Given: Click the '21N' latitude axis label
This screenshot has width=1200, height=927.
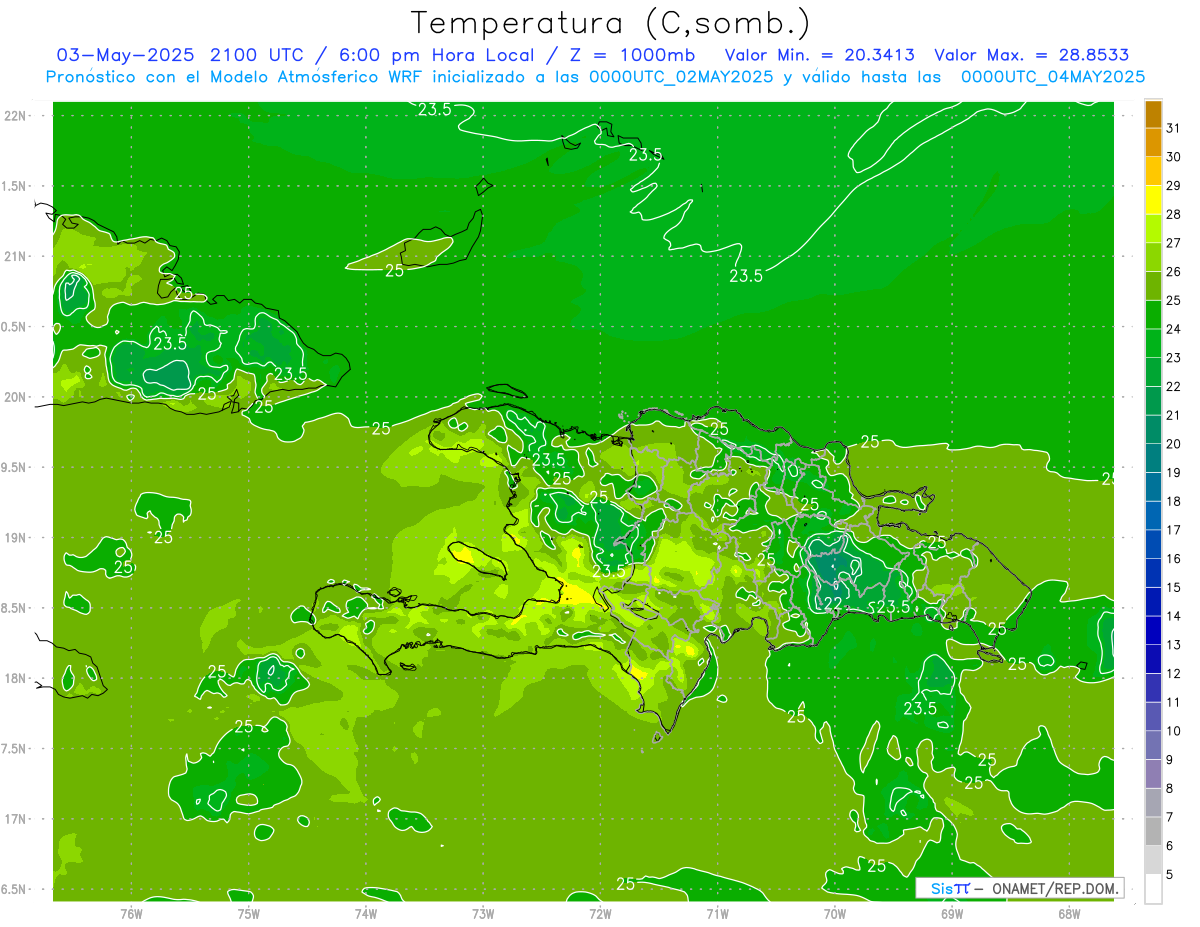Looking at the screenshot, I should point(15,257).
